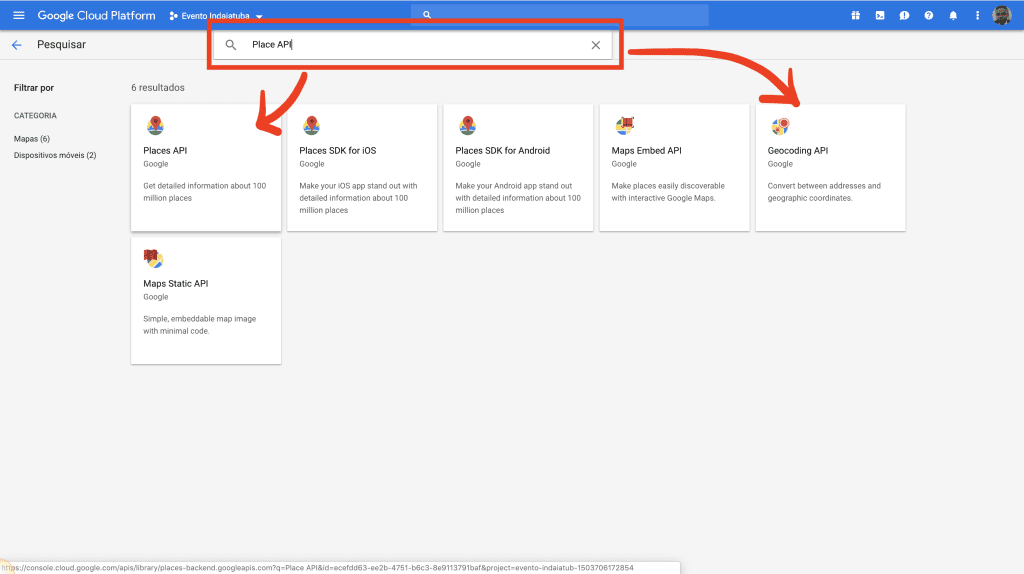Go back using the left arrow
This screenshot has height=574, width=1024.
16,45
